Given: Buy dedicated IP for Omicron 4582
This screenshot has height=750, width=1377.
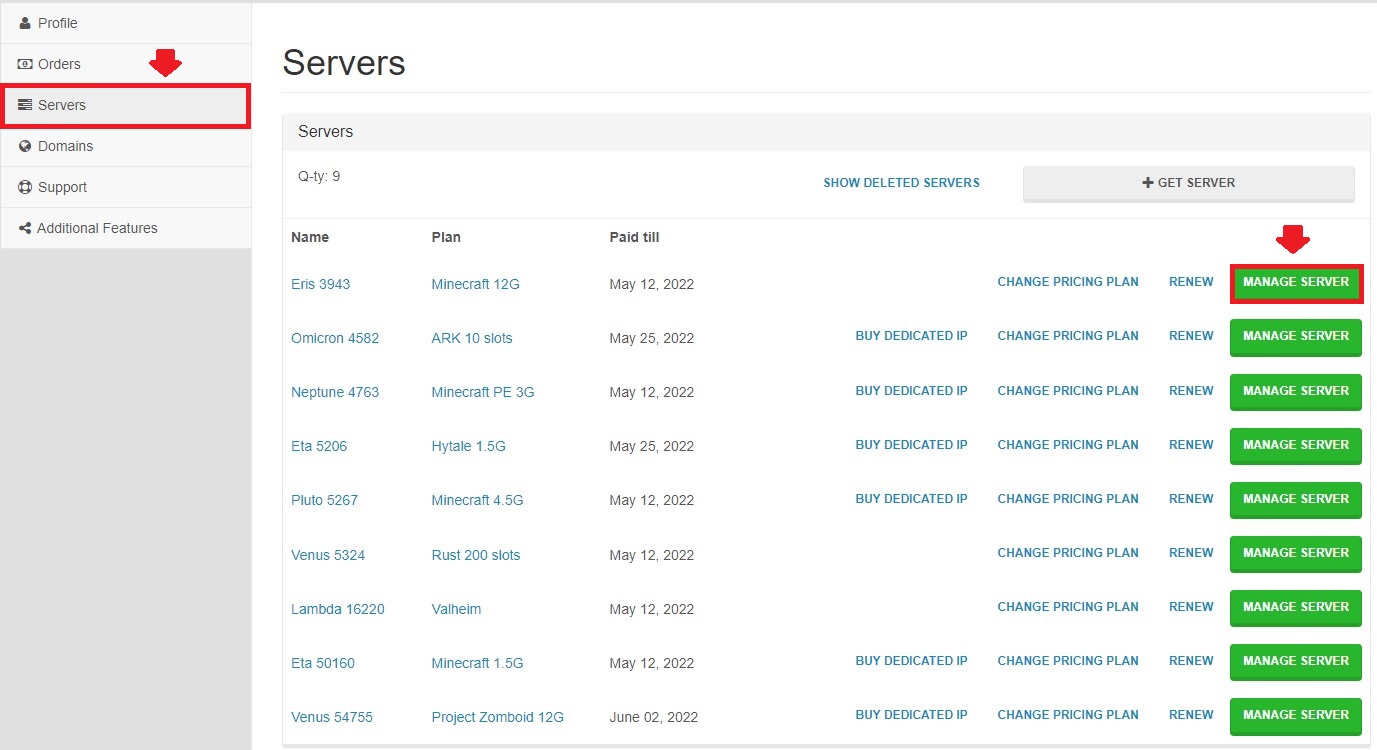Looking at the screenshot, I should pyautogui.click(x=911, y=335).
